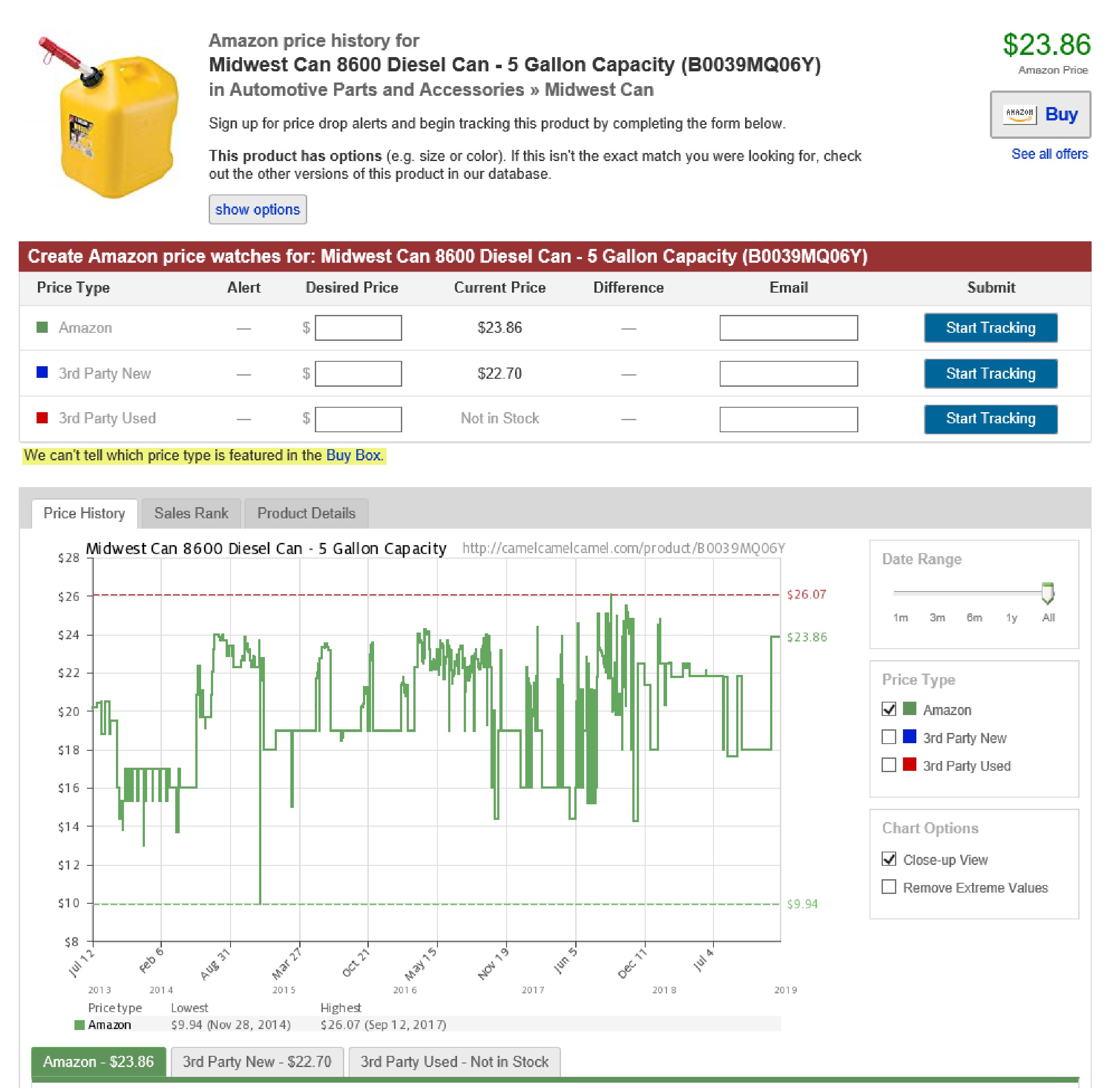This screenshot has height=1092, width=1113.
Task: Open the Product Details tab
Action: pyautogui.click(x=306, y=513)
